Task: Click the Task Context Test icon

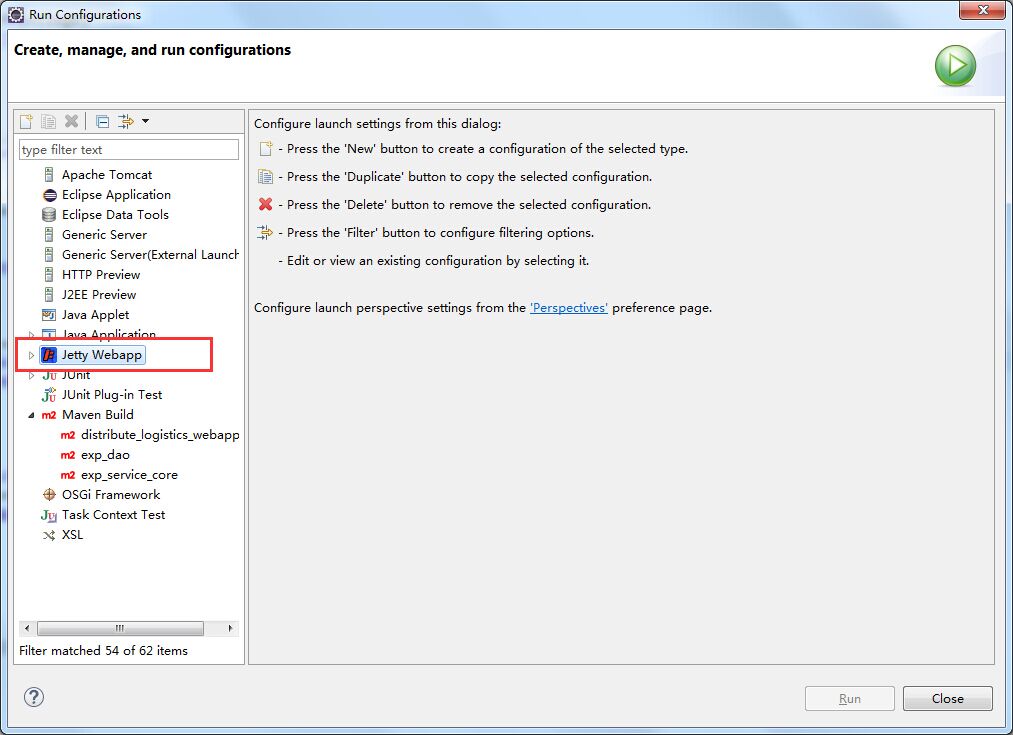Action: [x=49, y=515]
